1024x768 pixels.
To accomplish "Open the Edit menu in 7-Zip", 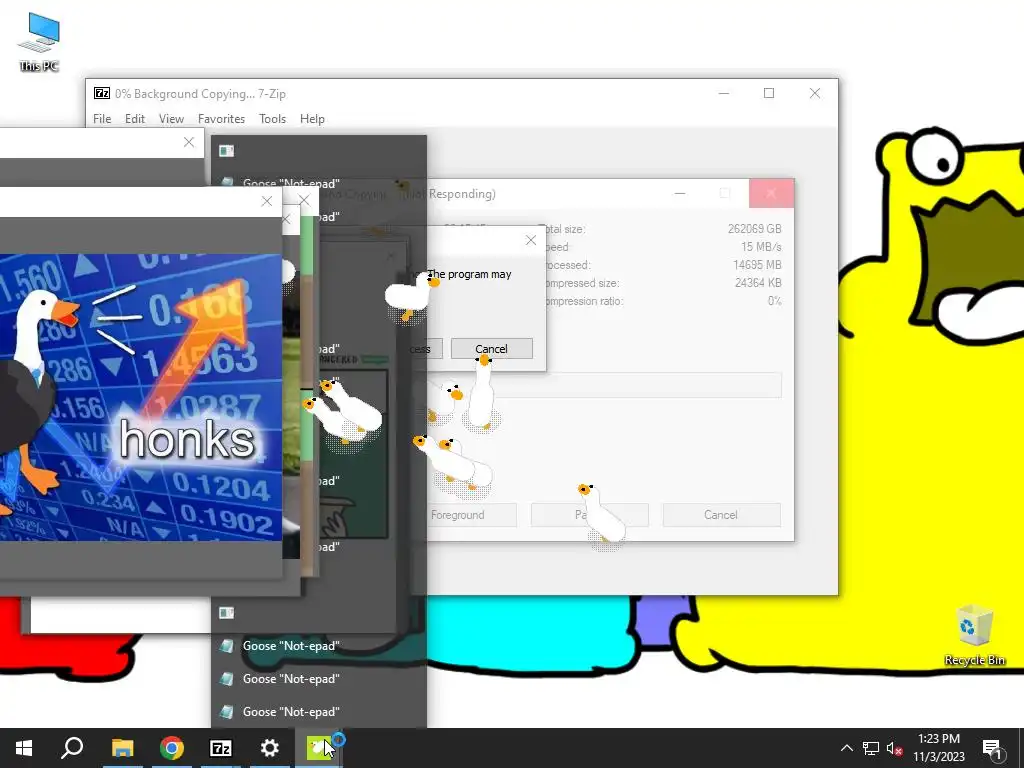I will tap(135, 119).
